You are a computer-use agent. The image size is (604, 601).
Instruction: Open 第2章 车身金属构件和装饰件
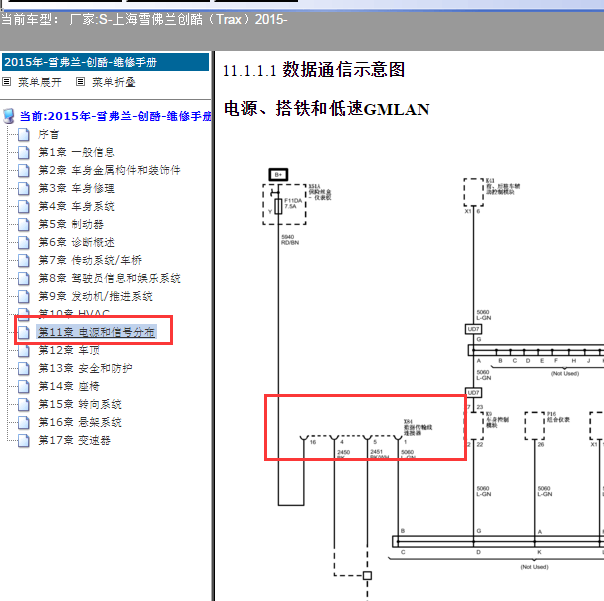pos(109,170)
